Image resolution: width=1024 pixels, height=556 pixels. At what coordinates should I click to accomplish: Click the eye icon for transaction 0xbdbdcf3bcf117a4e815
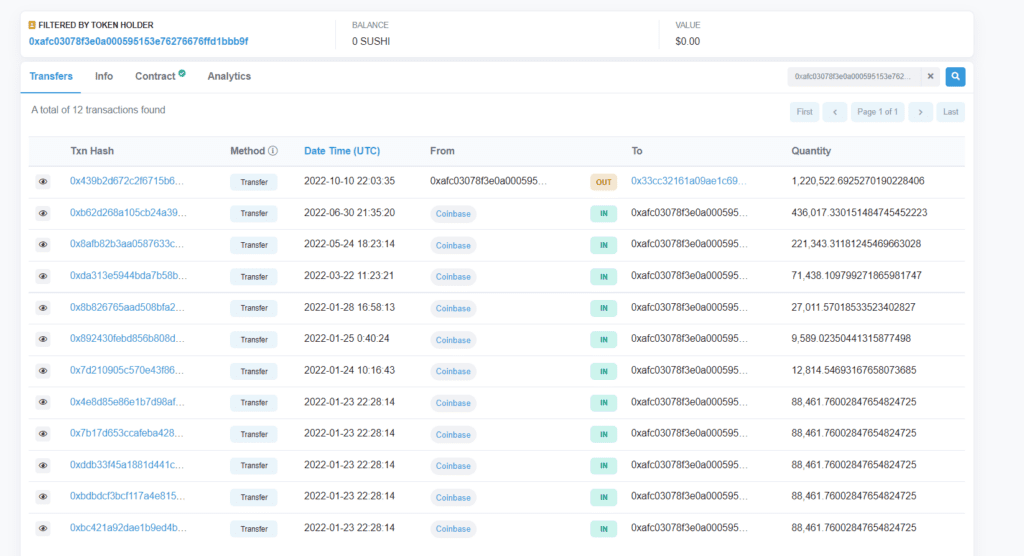[43, 497]
